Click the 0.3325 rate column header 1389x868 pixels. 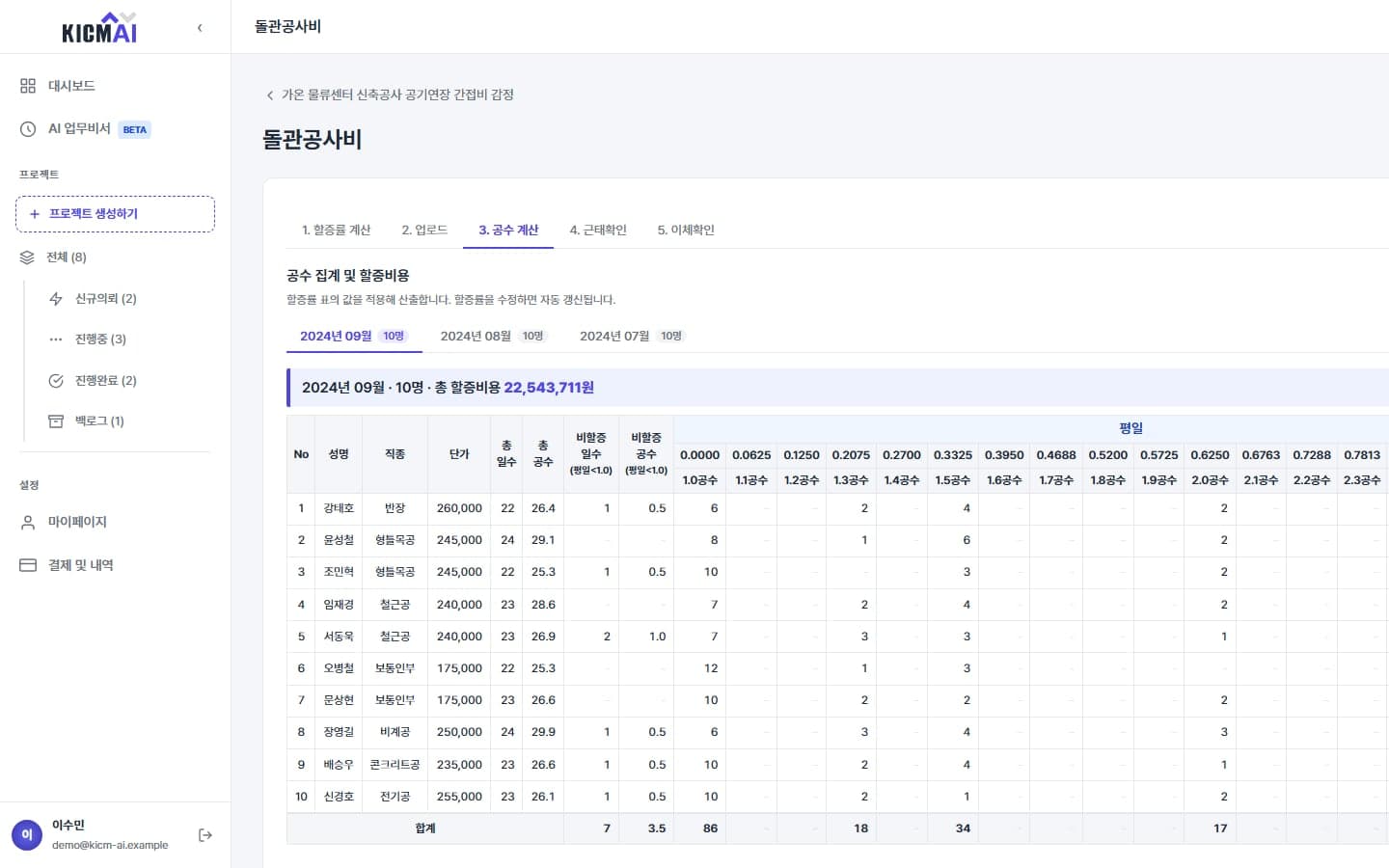tap(953, 455)
